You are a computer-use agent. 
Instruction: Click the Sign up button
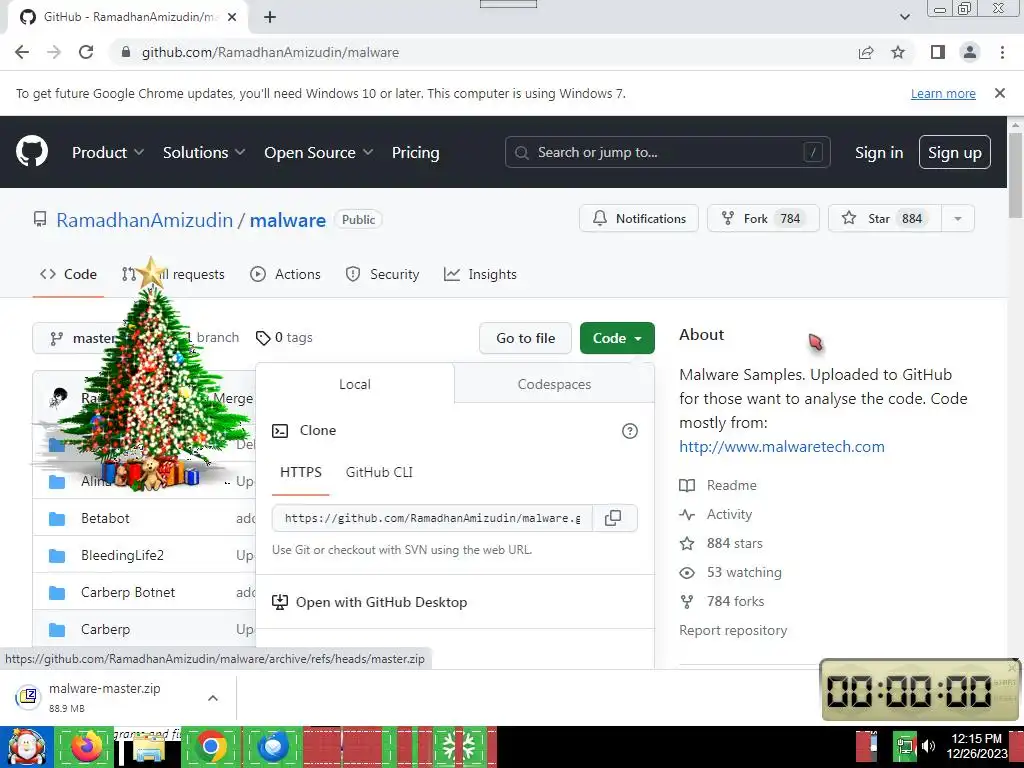pyautogui.click(x=955, y=153)
